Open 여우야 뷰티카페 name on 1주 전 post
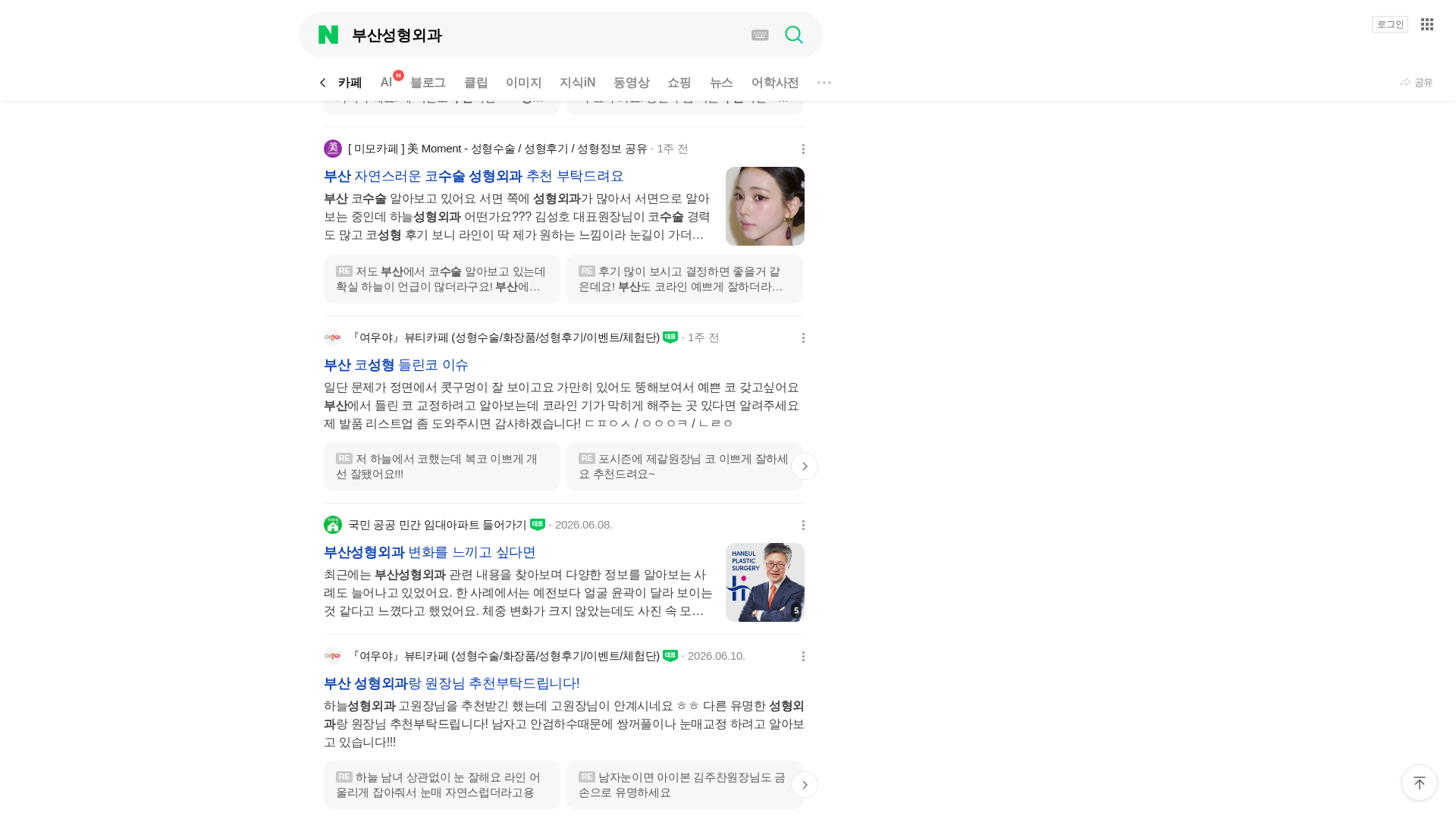 pos(504,337)
